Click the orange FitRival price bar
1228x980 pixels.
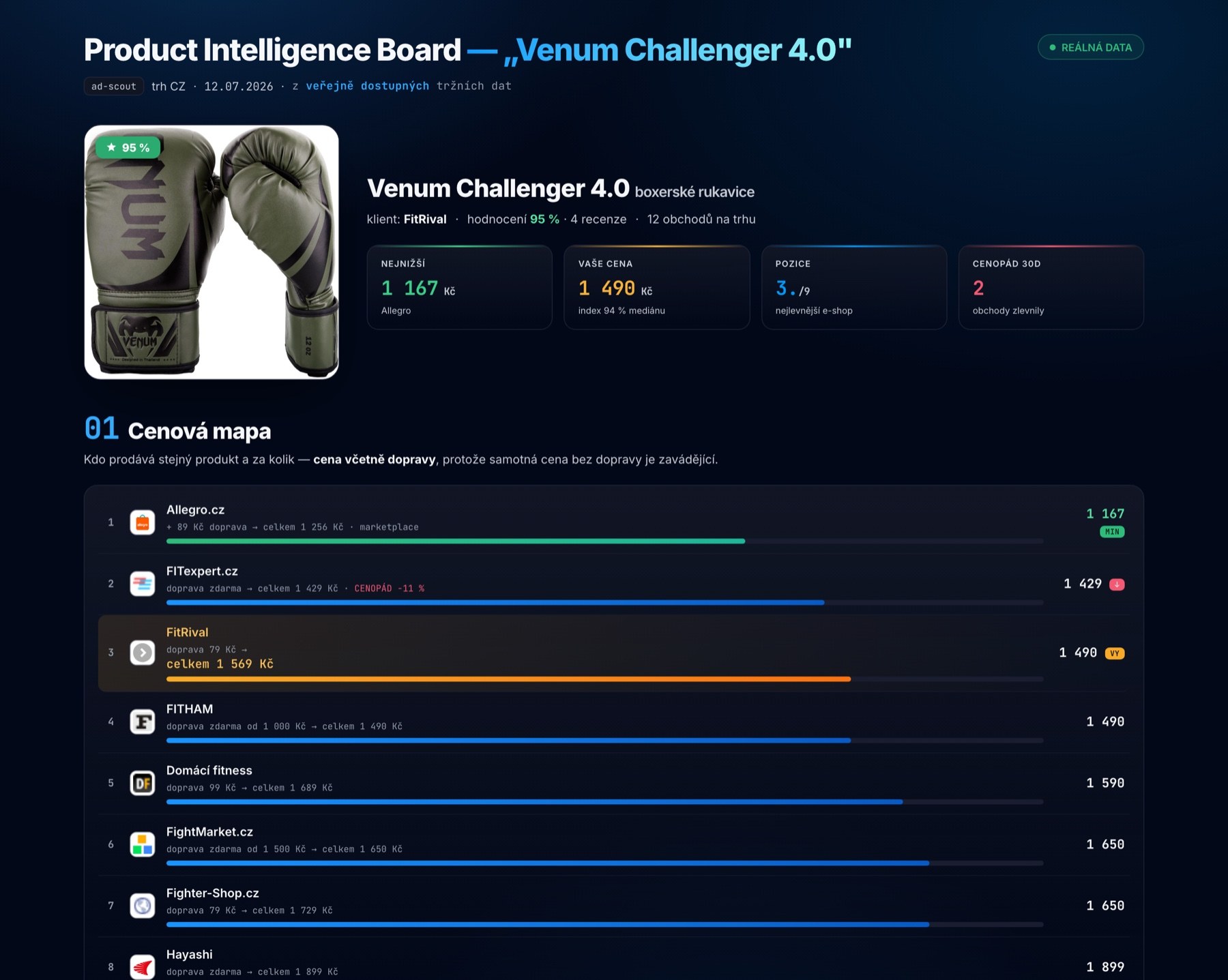[509, 679]
